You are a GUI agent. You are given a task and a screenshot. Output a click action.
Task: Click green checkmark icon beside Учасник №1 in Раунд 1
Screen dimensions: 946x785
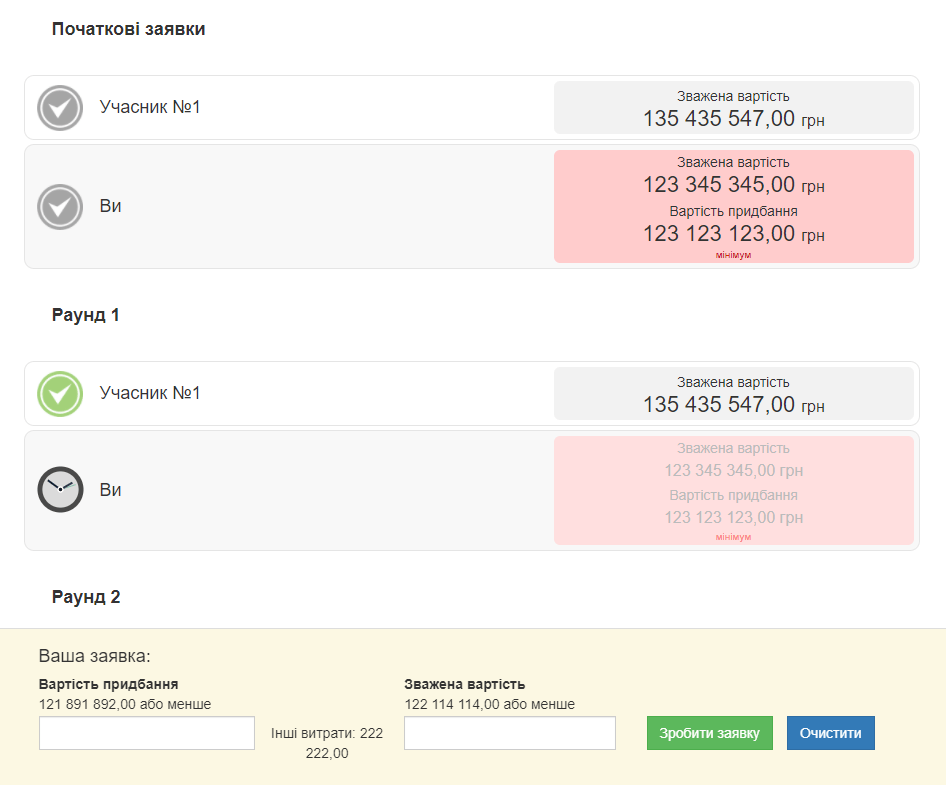point(60,394)
